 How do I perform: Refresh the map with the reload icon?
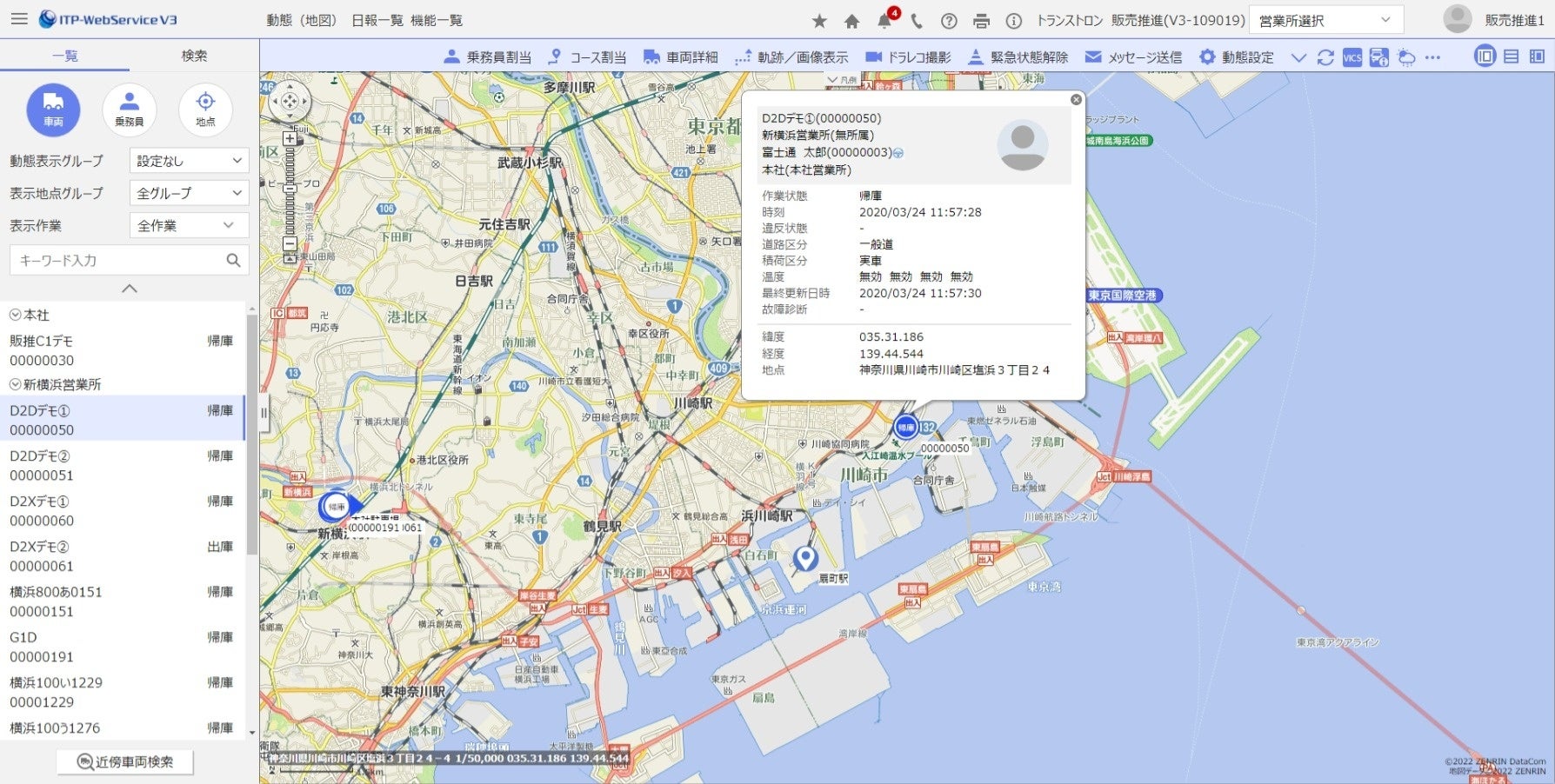pos(1325,56)
